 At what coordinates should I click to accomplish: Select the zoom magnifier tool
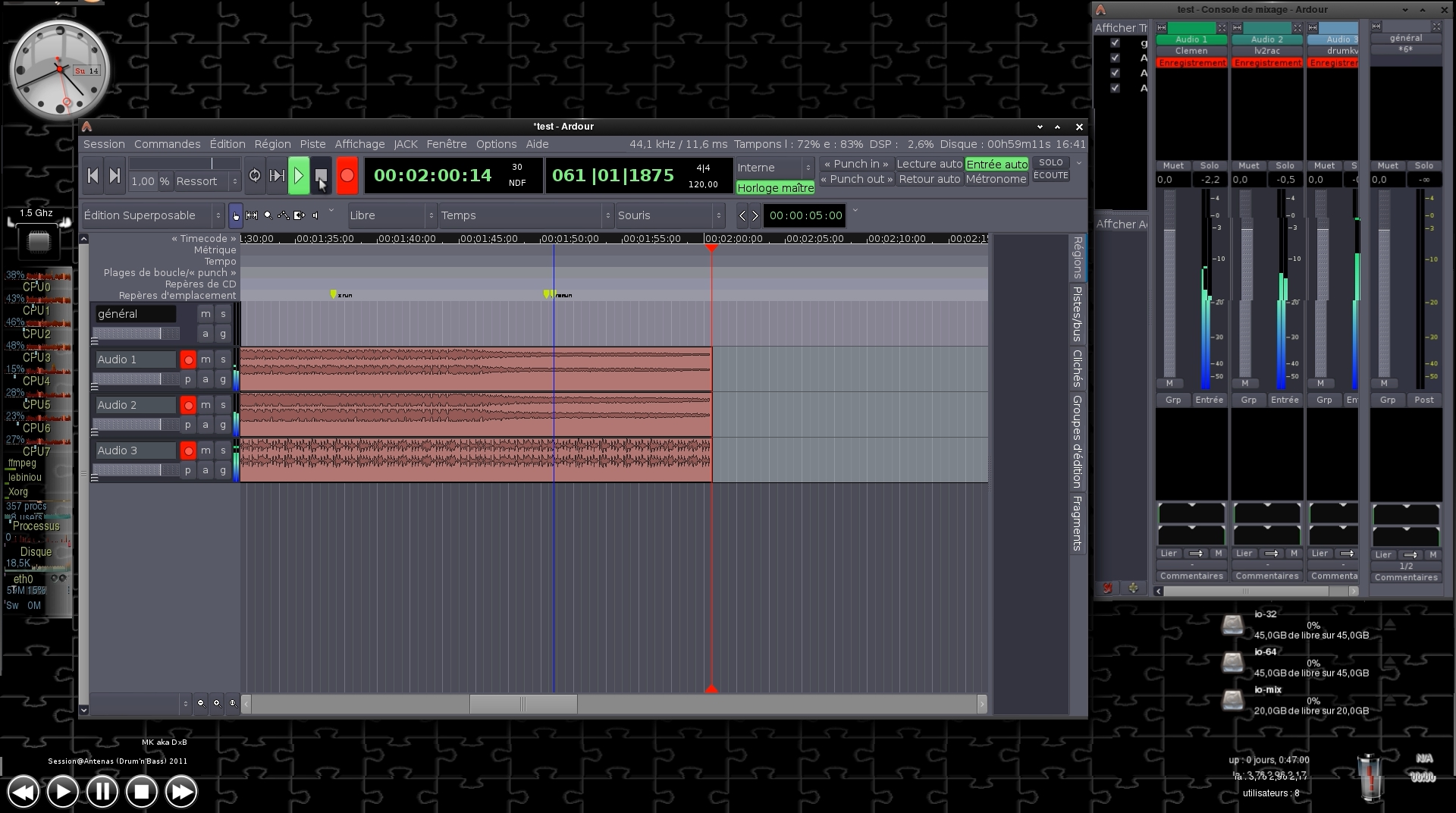[268, 215]
